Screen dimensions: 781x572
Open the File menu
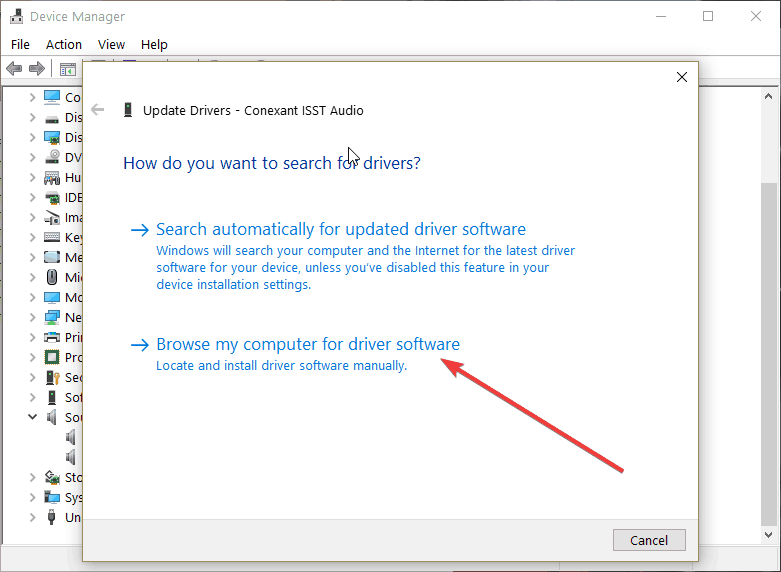click(20, 45)
